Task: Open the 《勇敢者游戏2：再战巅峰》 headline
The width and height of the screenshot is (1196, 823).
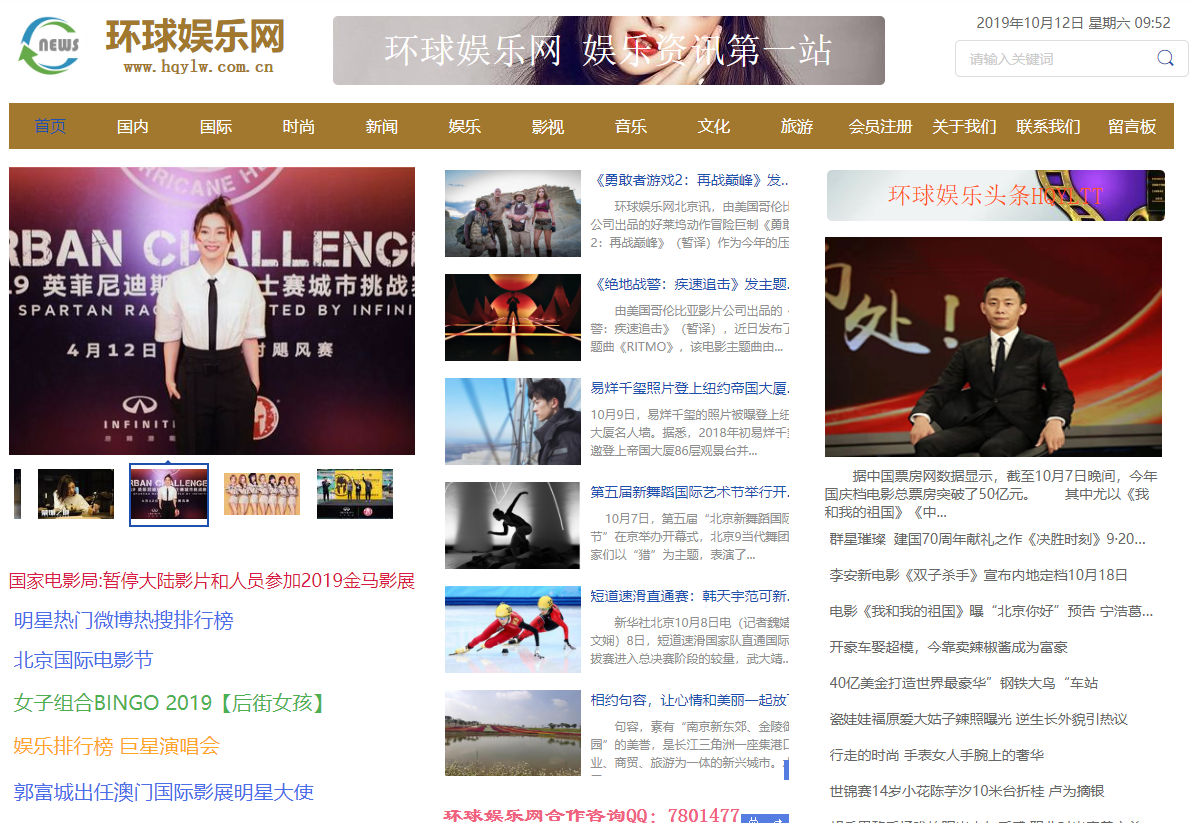Action: tap(688, 180)
